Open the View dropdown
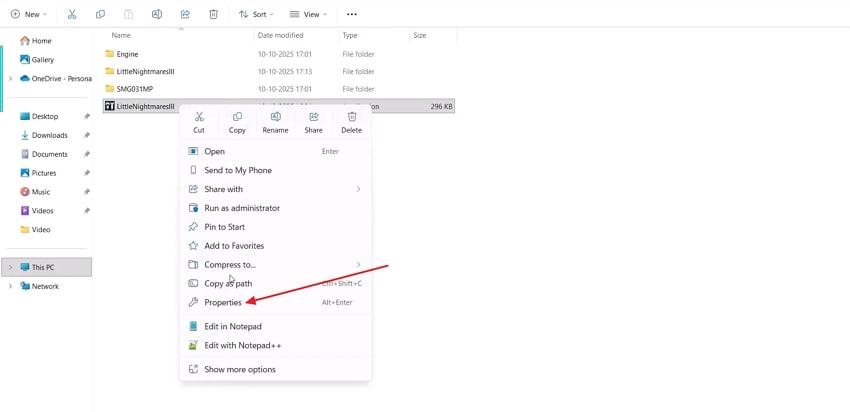 [308, 15]
